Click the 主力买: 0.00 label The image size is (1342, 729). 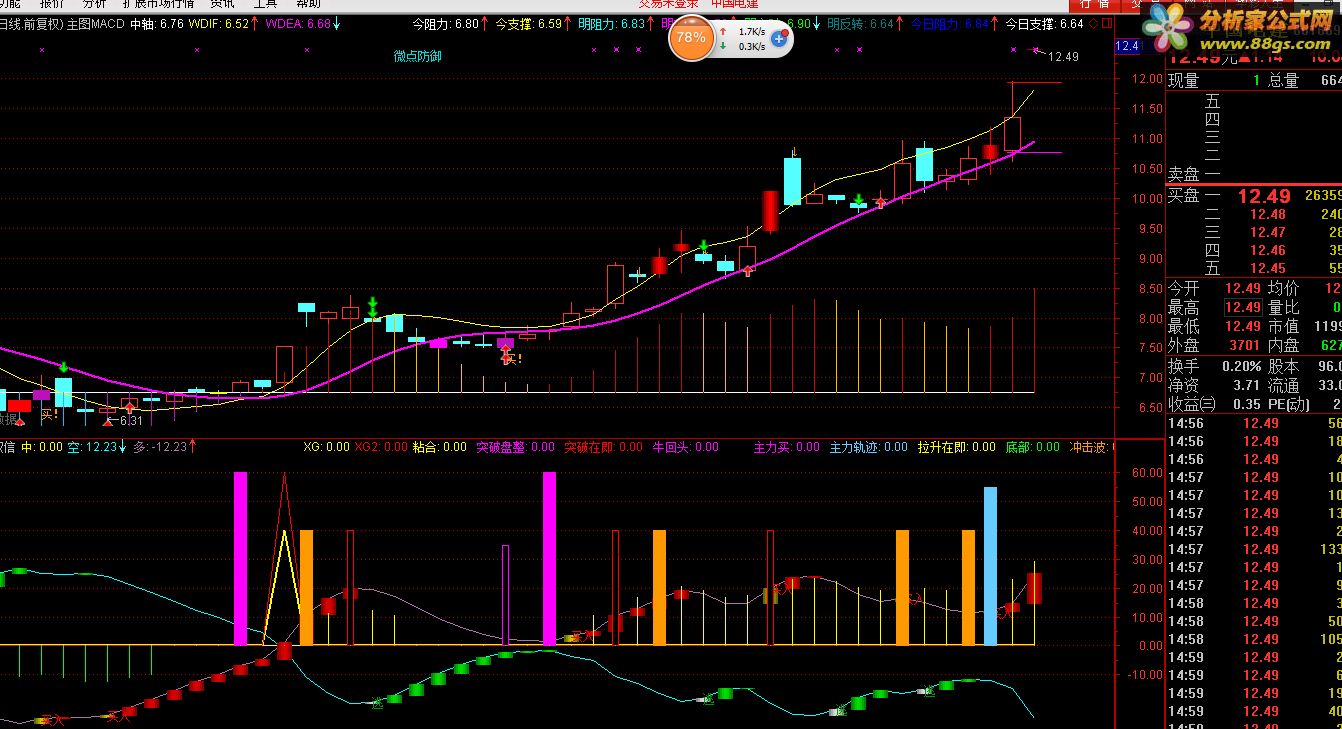(786, 447)
